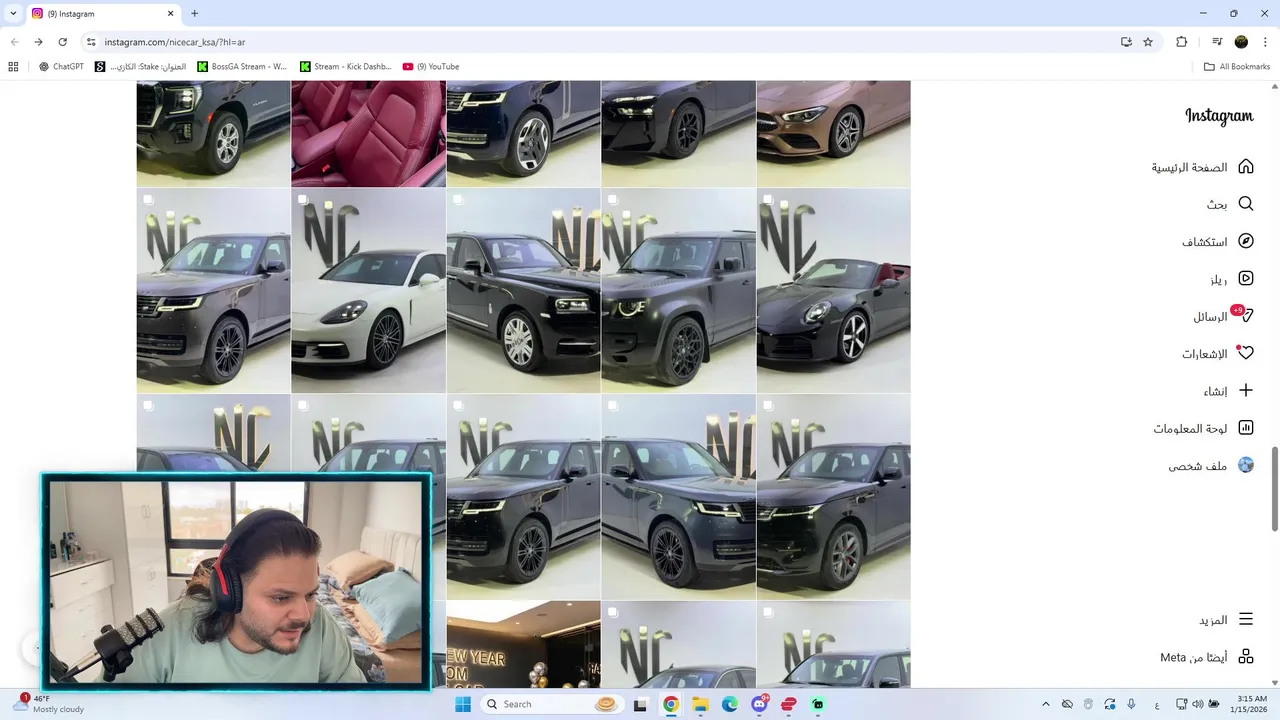Viewport: 1280px width, 720px height.
Task: Open Discord from the taskbar
Action: coord(759,704)
